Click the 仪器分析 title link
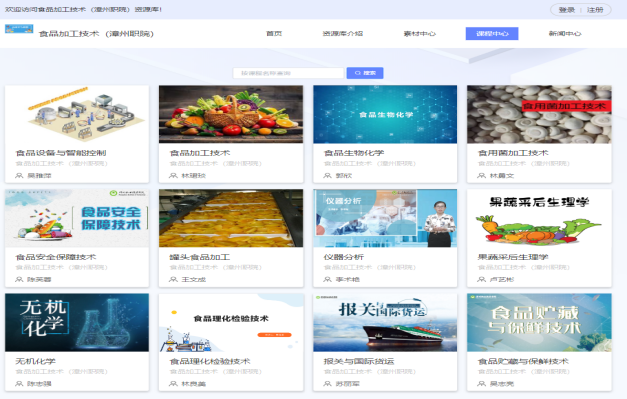 pyautogui.click(x=343, y=257)
